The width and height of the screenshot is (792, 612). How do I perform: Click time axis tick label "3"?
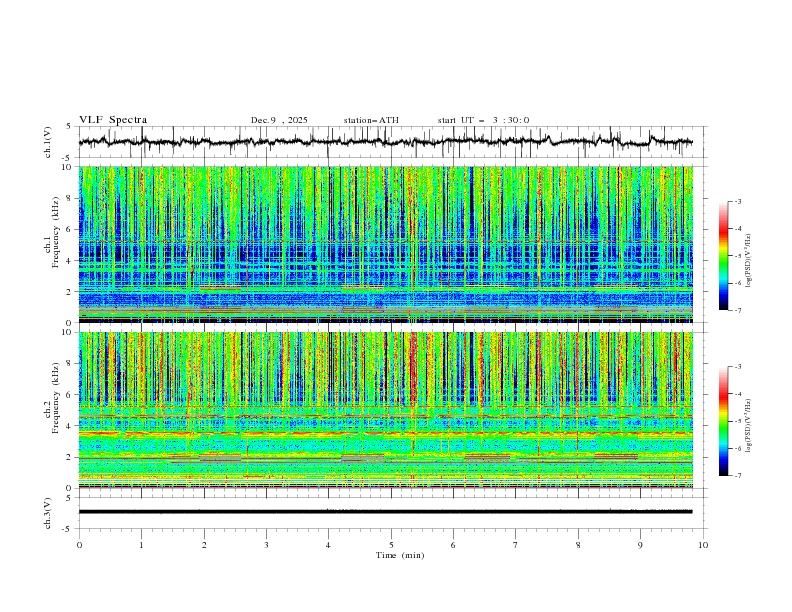click(x=266, y=545)
